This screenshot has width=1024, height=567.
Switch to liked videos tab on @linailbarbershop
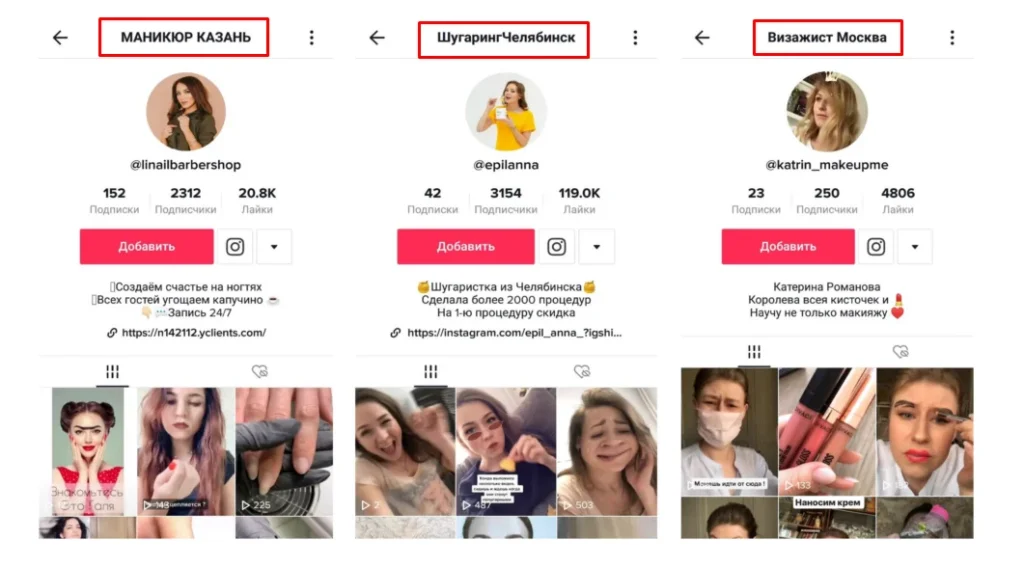(x=259, y=372)
